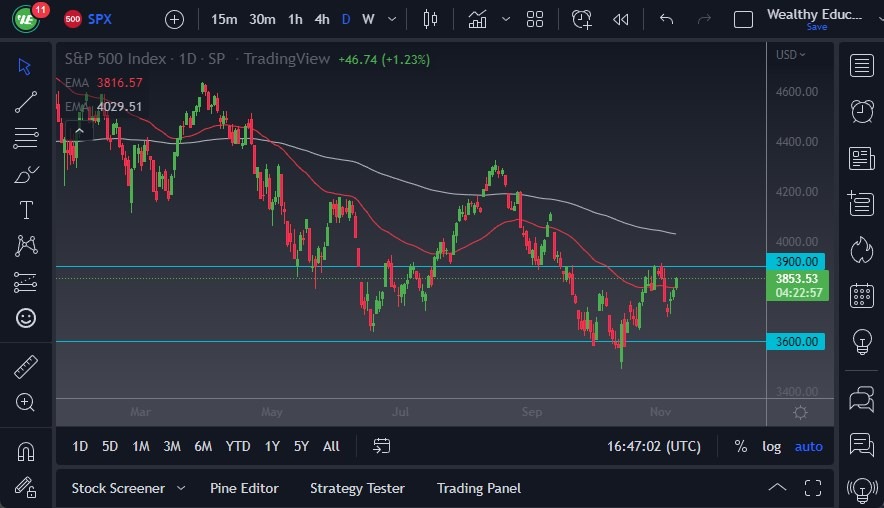Toggle percent scale on price axis
This screenshot has height=508, width=884.
740,447
